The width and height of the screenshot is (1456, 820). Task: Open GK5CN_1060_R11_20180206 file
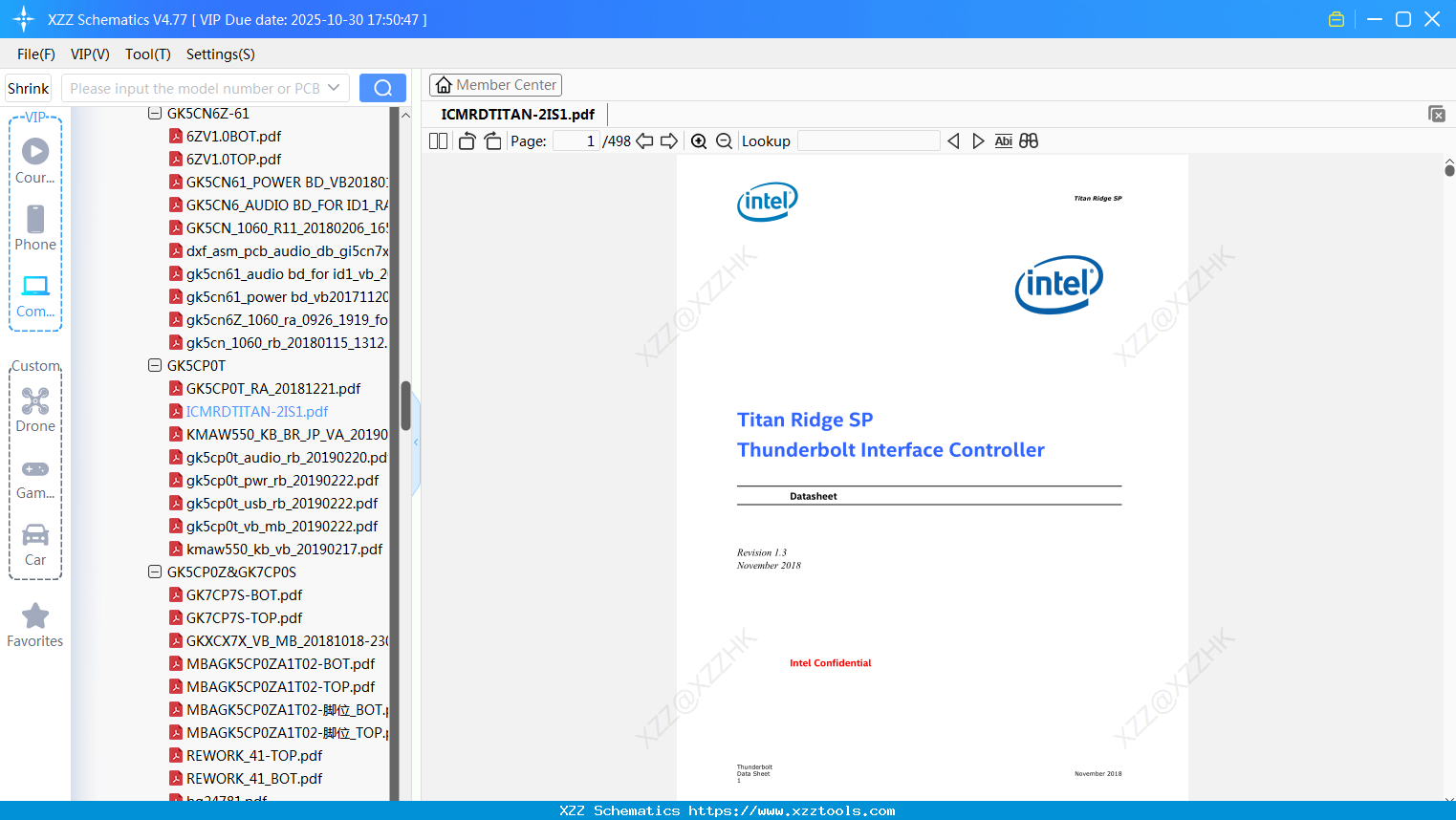coord(287,228)
